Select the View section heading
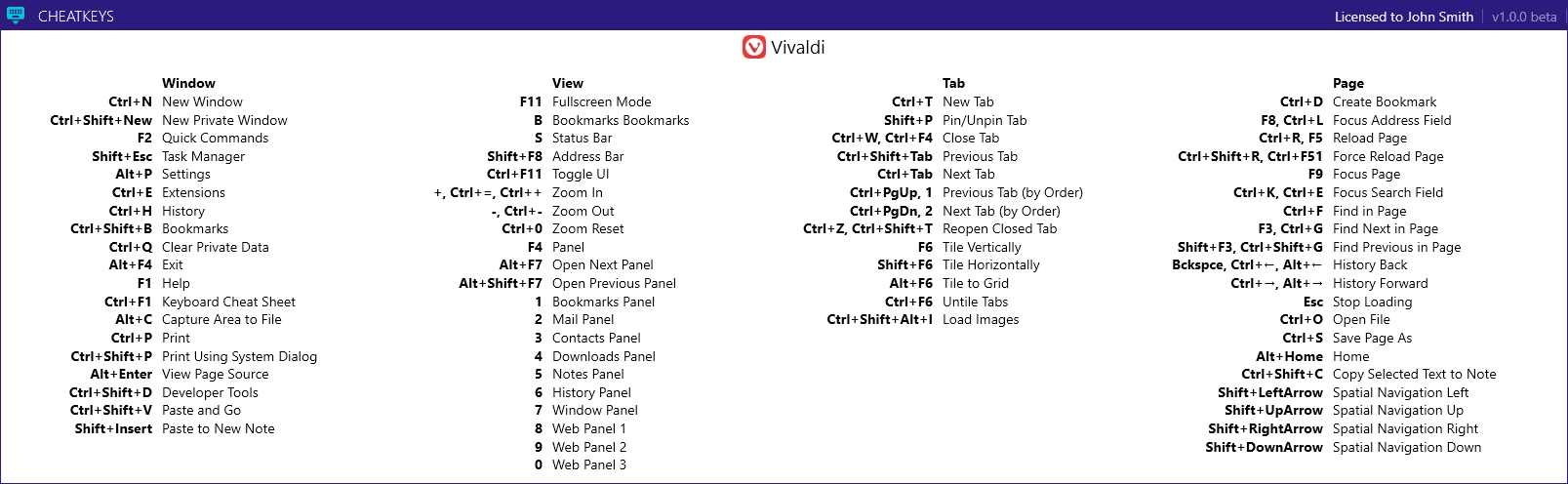 (568, 84)
